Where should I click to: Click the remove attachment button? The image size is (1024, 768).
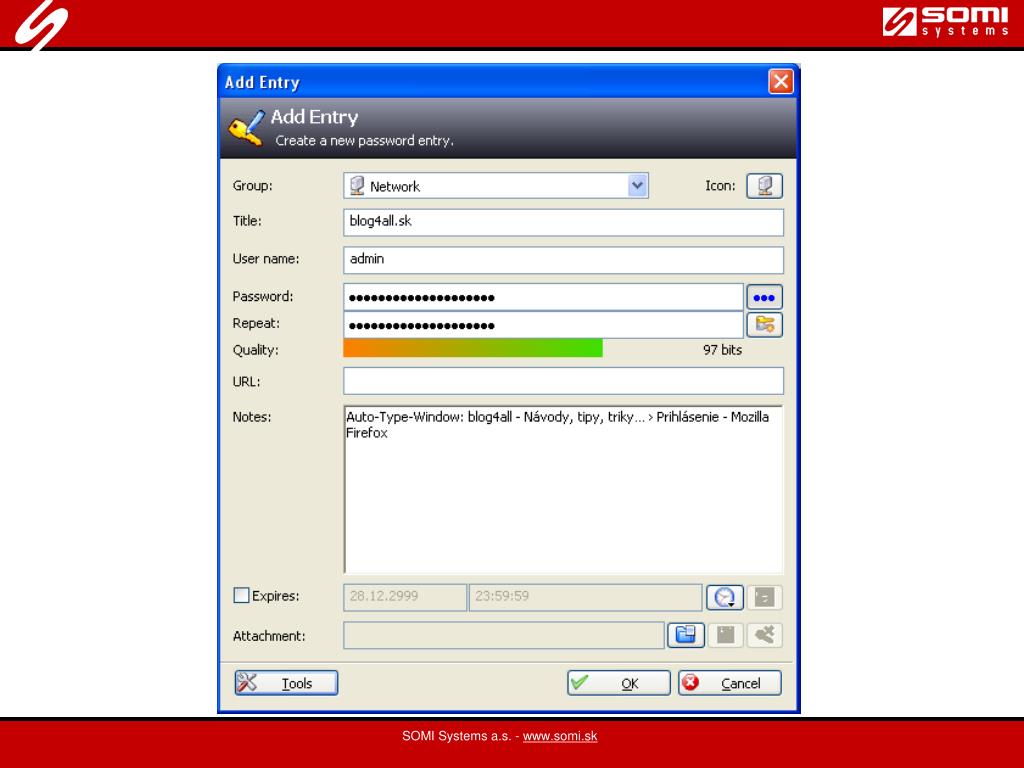point(764,635)
